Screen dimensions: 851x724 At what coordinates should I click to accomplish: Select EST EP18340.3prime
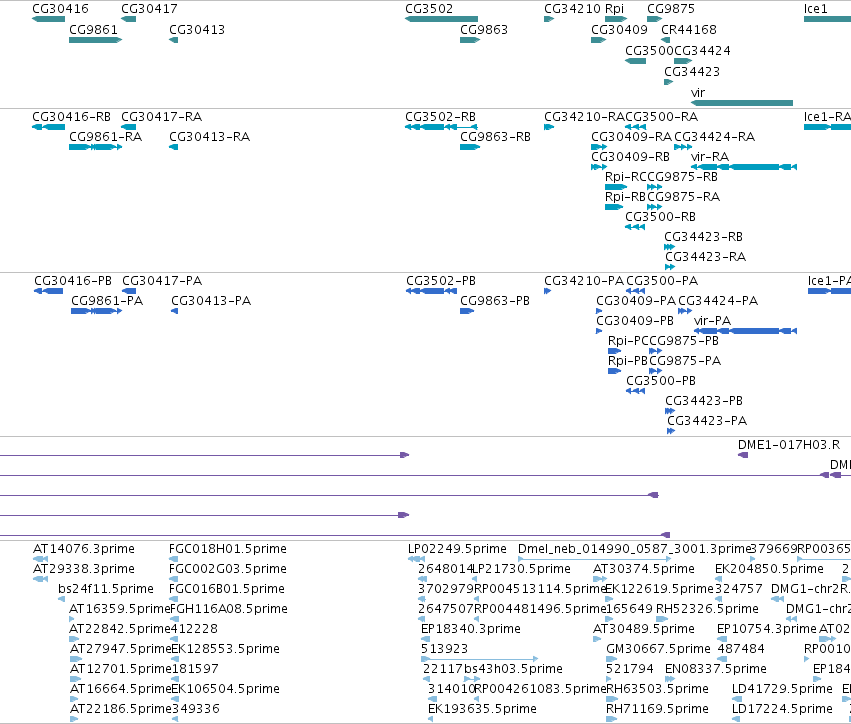(x=471, y=629)
